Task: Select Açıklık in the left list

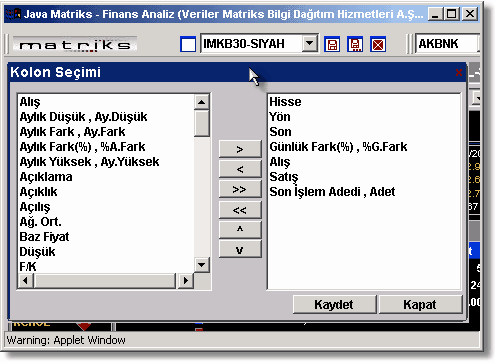Action: 38,192
